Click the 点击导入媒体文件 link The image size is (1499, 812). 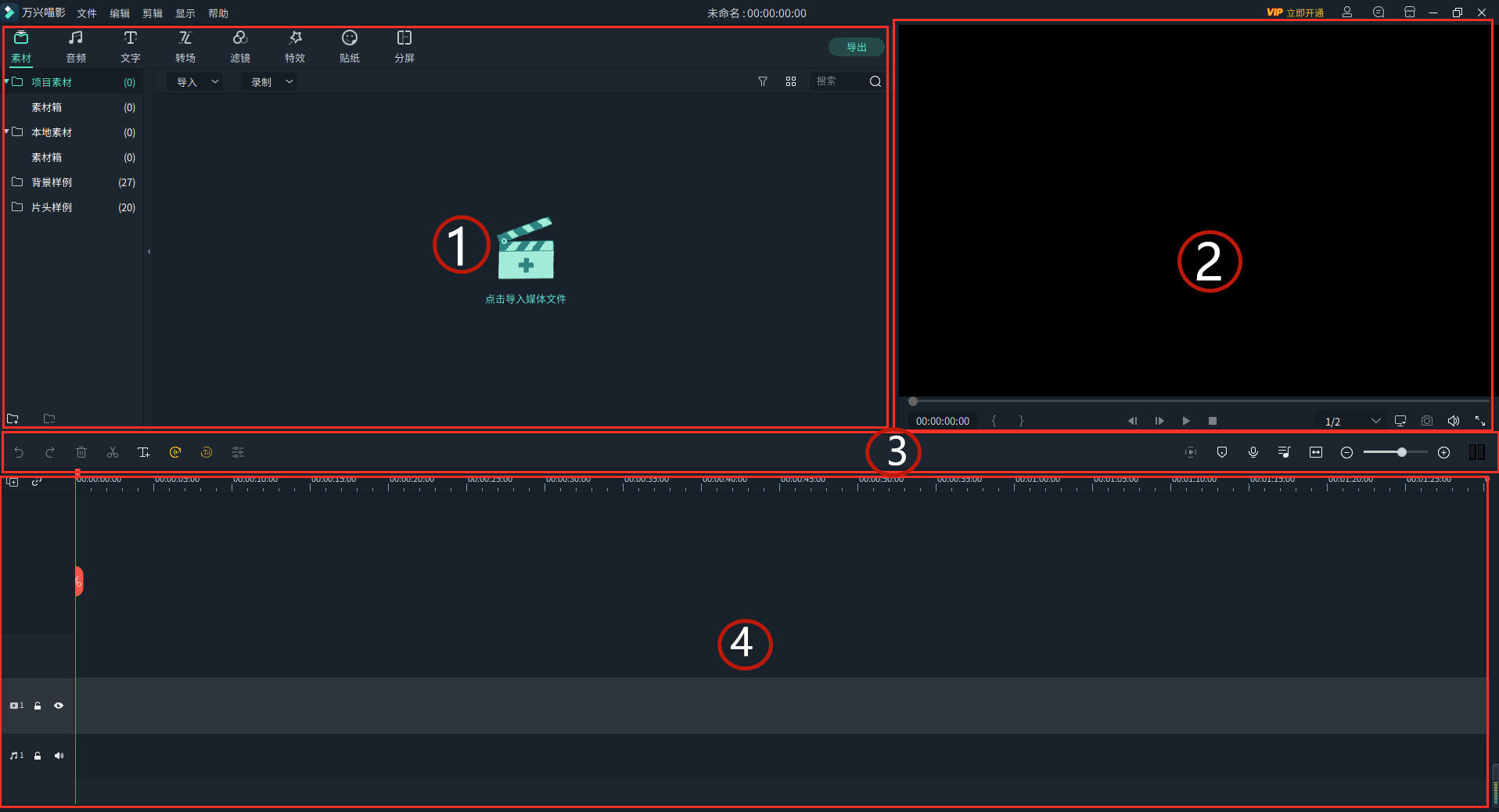point(526,299)
